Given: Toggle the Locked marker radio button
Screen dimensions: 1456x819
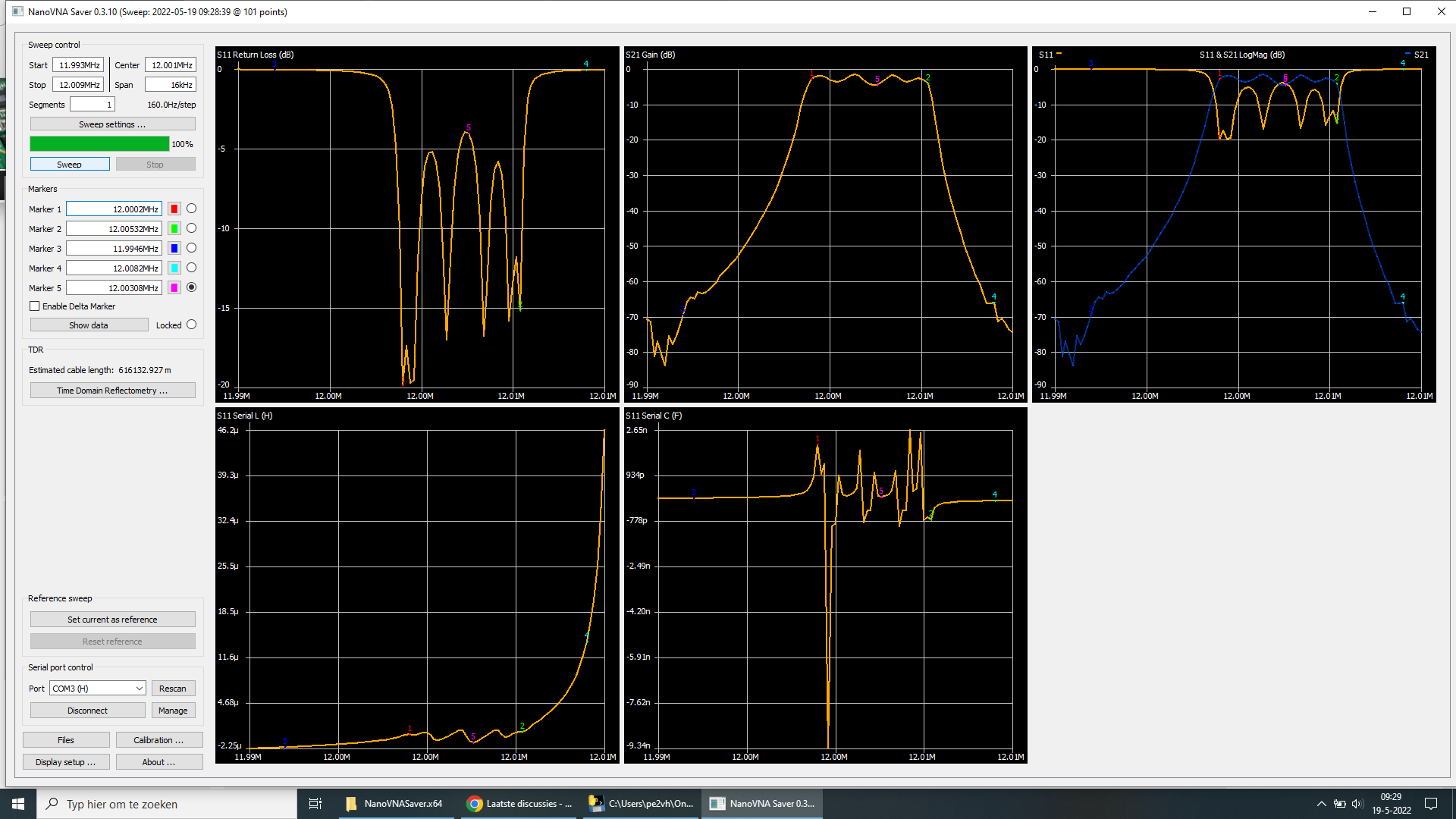Looking at the screenshot, I should point(191,325).
